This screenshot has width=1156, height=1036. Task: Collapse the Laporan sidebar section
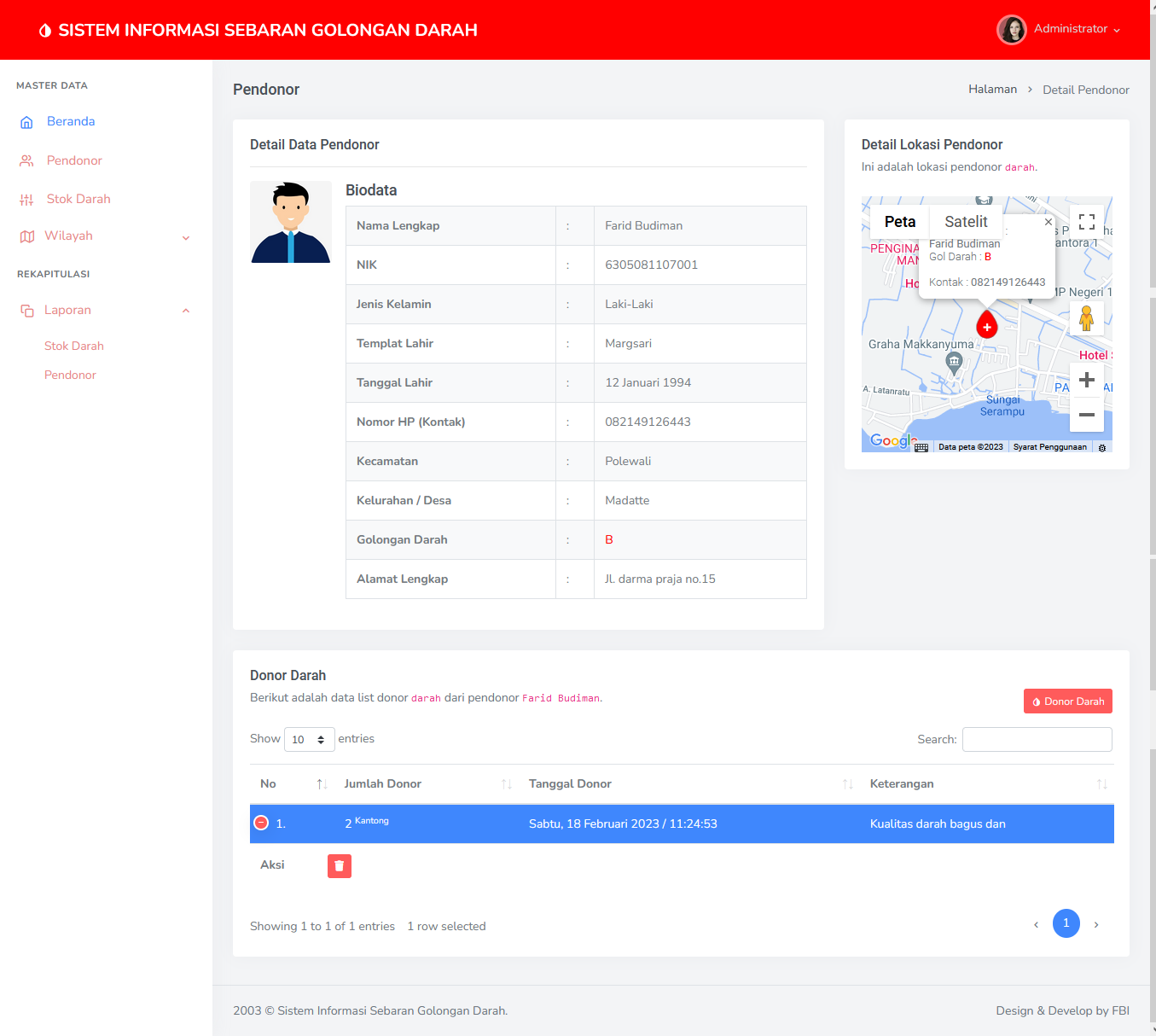pos(104,310)
